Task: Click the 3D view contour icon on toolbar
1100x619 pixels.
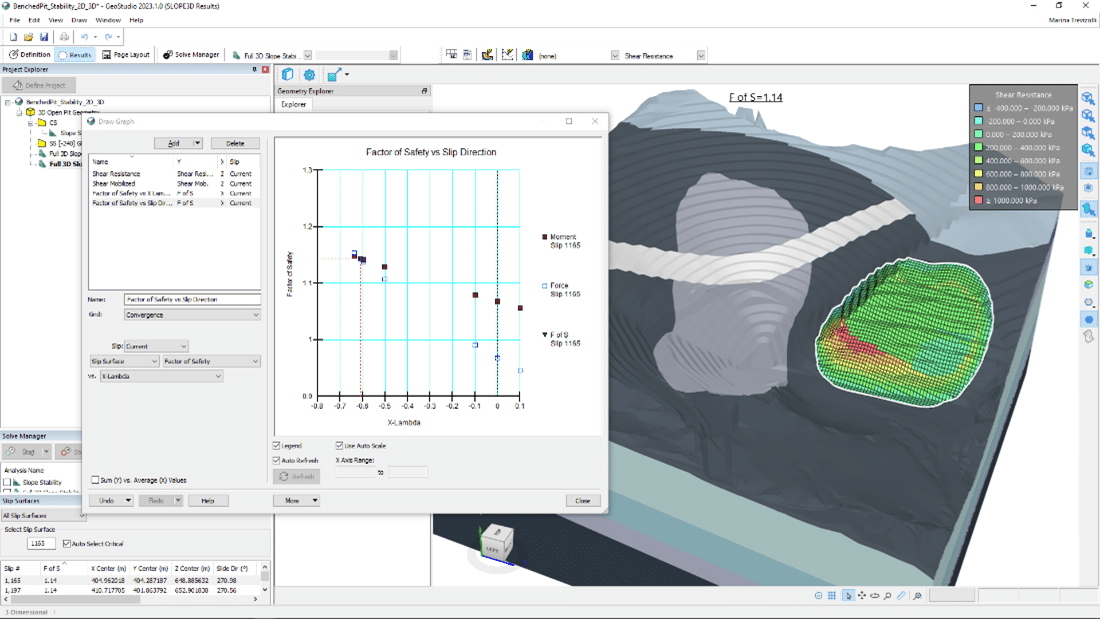Action: click(527, 55)
